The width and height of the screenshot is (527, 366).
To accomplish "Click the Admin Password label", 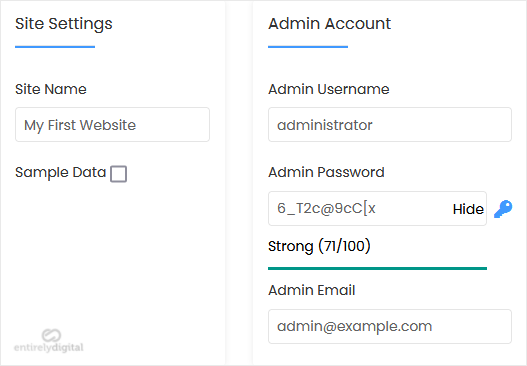I will click(326, 172).
